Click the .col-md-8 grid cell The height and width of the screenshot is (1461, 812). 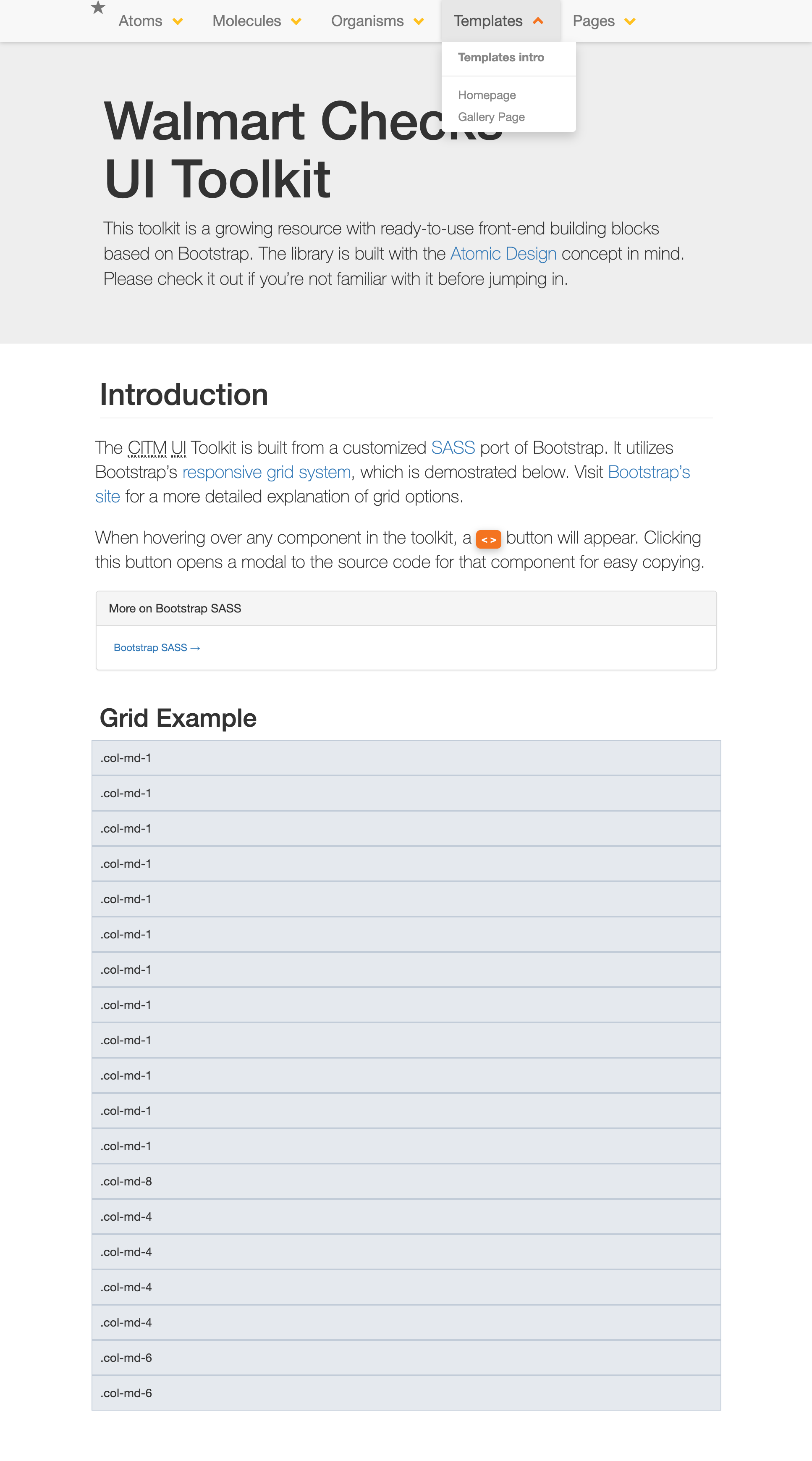point(406,1181)
